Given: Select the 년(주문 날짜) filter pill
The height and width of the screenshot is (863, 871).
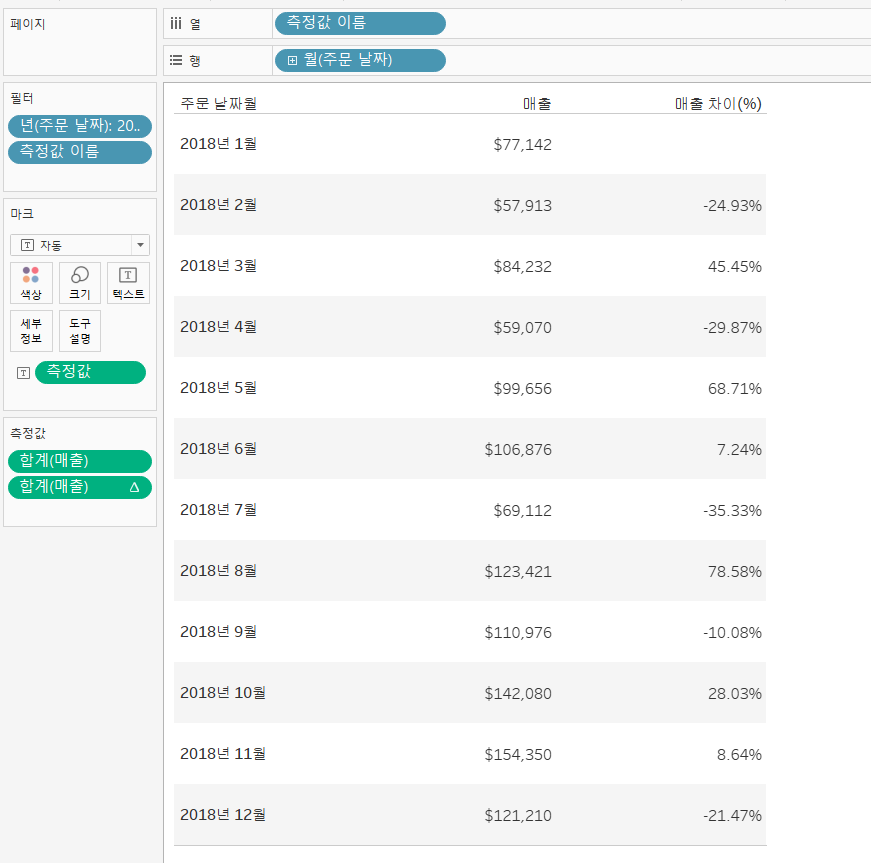Looking at the screenshot, I should coord(80,126).
